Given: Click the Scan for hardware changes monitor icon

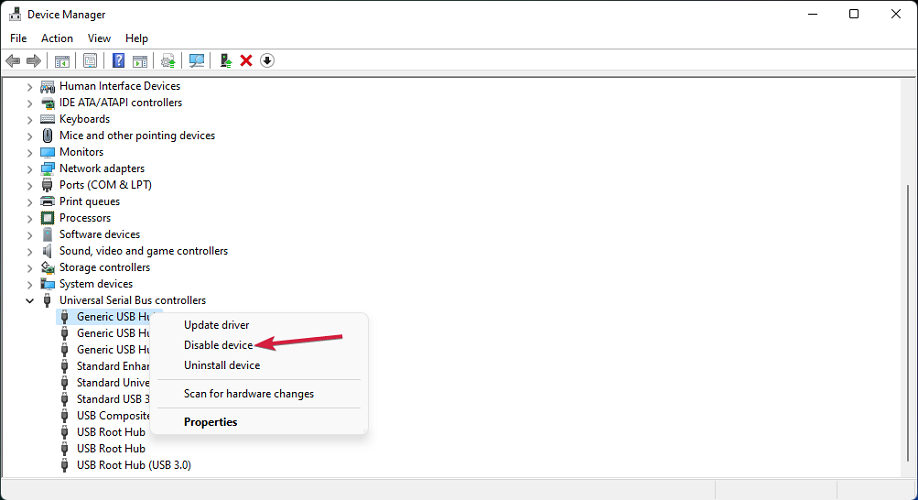Looking at the screenshot, I should click(x=197, y=61).
